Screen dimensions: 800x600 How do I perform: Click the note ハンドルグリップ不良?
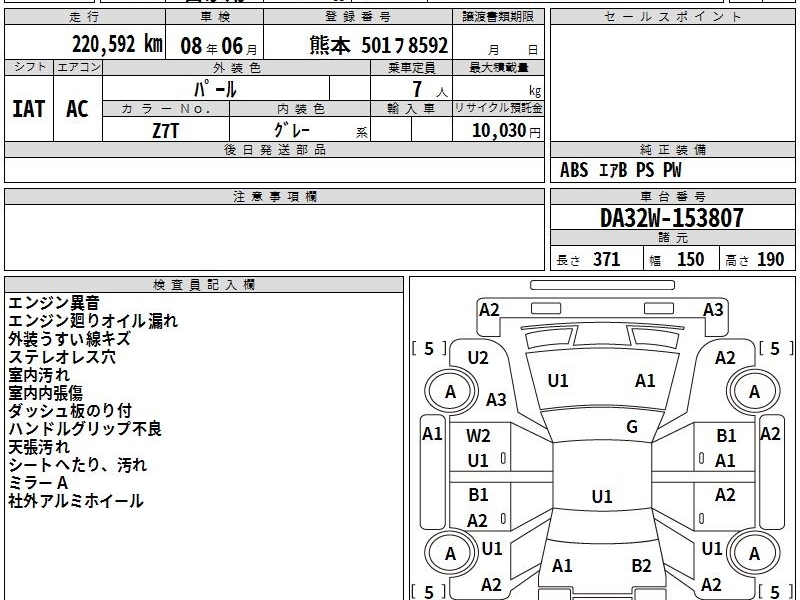tap(85, 429)
